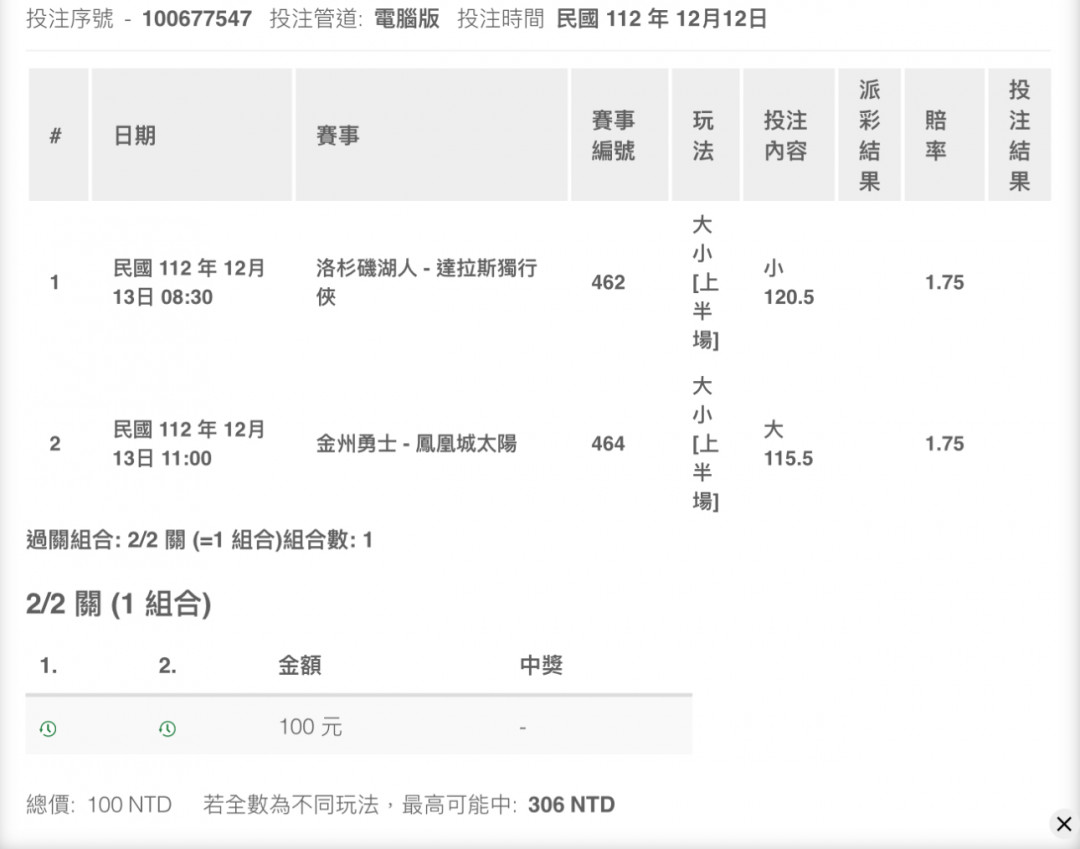Click match number 462
Screen dimensions: 1080x849
point(608,282)
